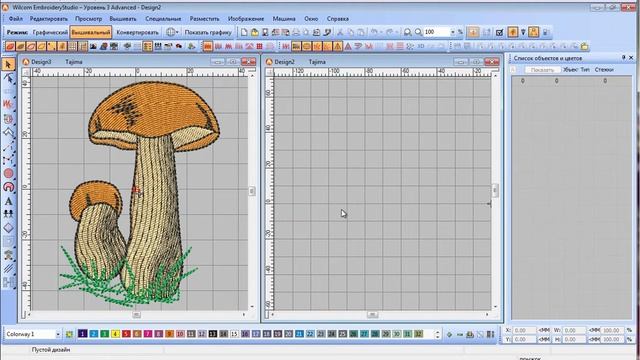640x360 pixels.
Task: Click the Save design icon
Action: [x=264, y=32]
